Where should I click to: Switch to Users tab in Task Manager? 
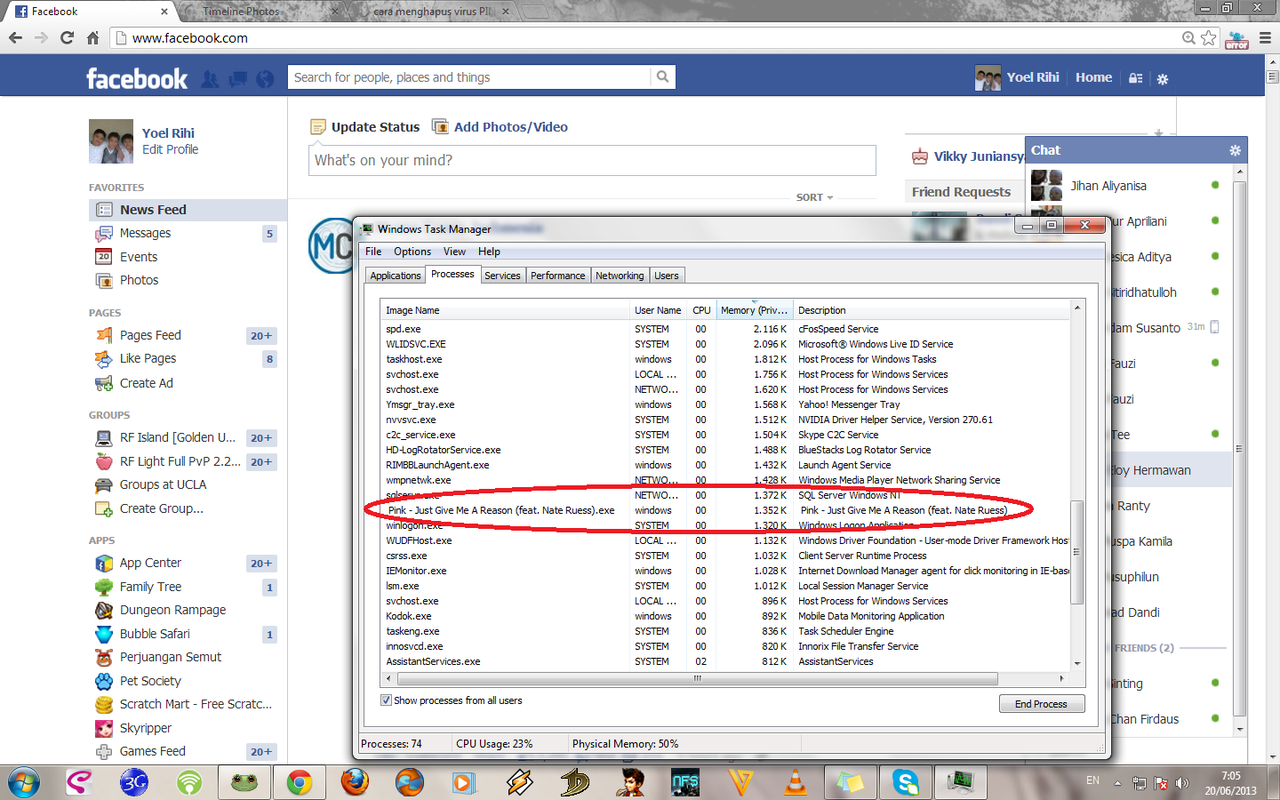click(x=667, y=276)
